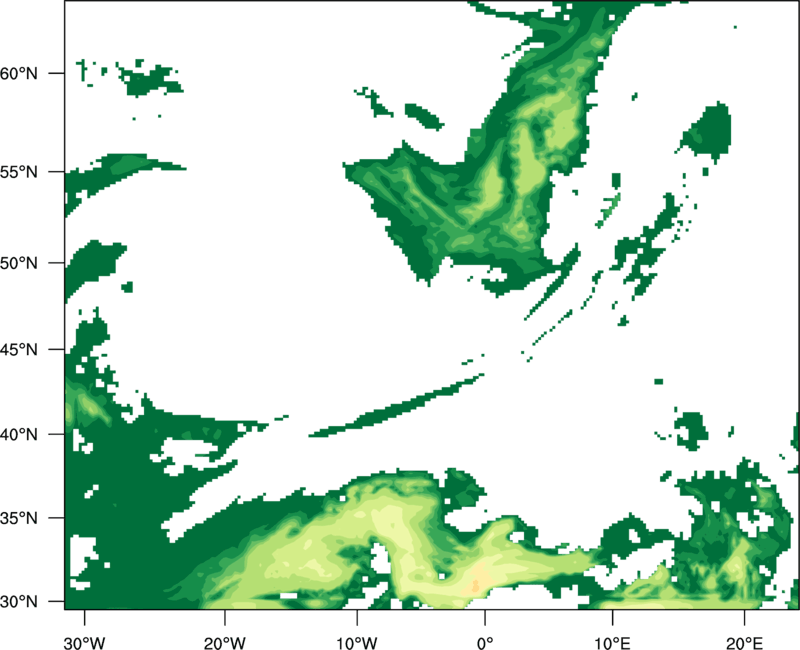800x650 pixels.
Task: Click the 20°E longitude label
Action: (x=744, y=643)
